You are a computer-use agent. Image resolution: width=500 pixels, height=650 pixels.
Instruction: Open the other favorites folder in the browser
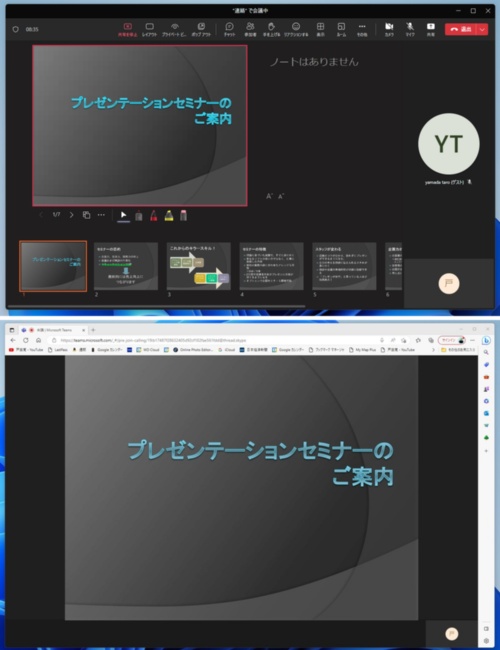pos(458,350)
